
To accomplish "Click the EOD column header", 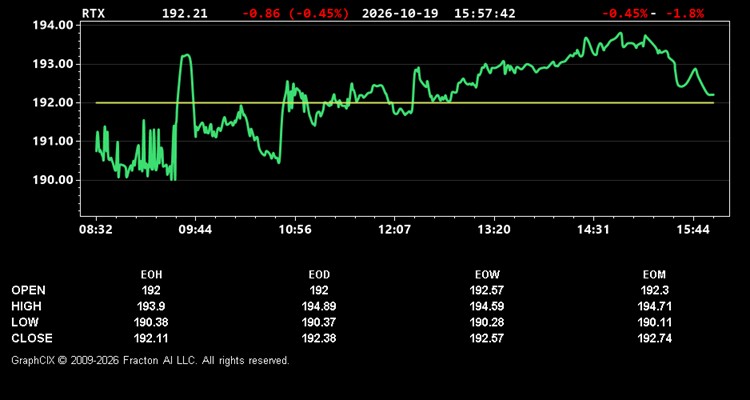I will 319,275.
